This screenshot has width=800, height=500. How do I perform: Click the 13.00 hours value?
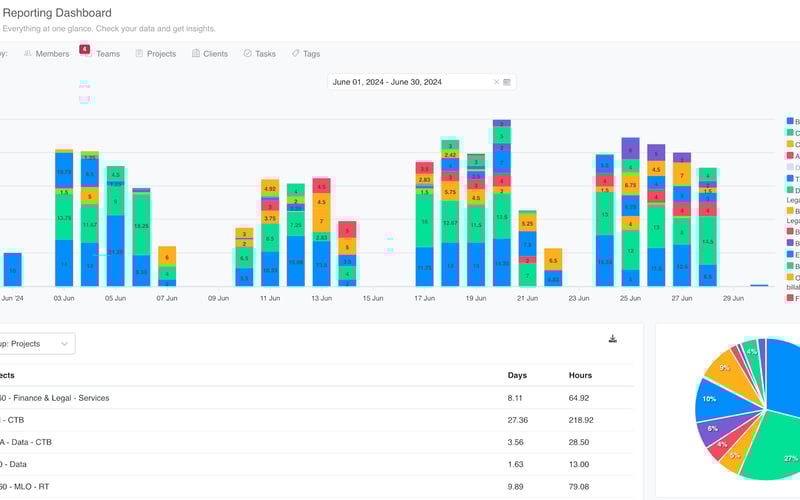pos(579,464)
